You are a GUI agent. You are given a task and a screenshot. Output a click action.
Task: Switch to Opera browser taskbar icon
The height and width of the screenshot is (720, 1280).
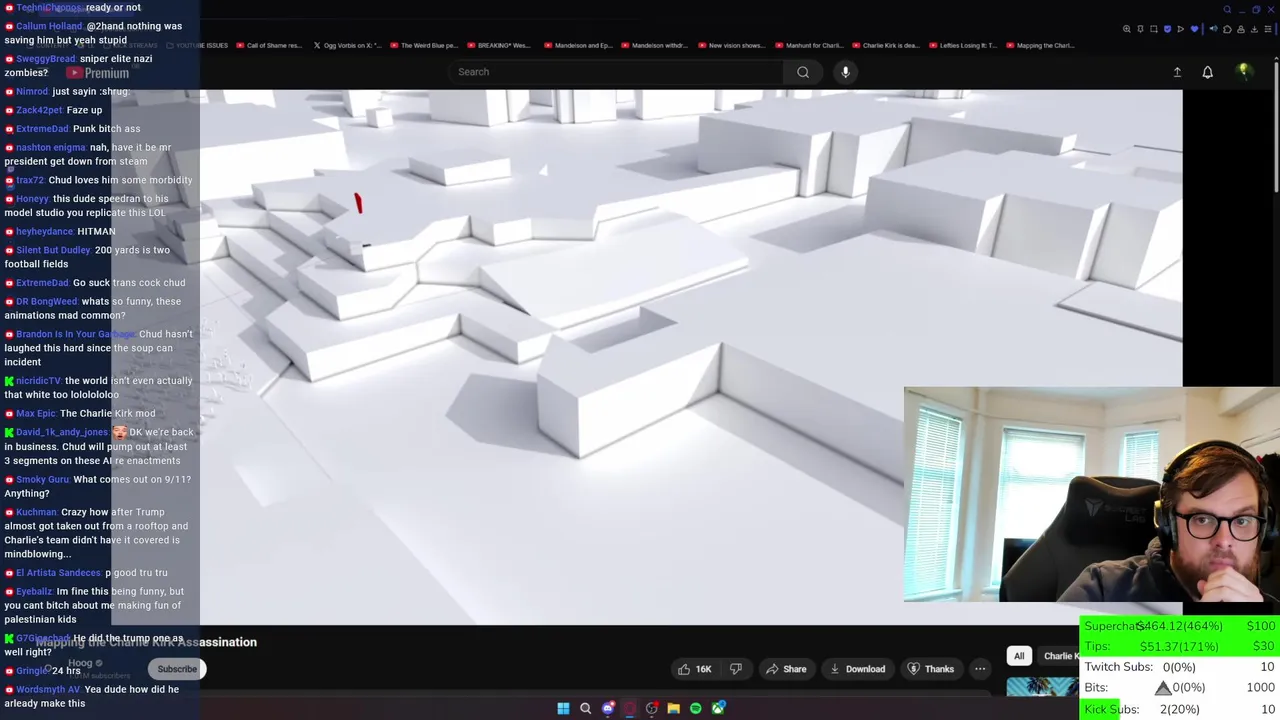[x=630, y=708]
